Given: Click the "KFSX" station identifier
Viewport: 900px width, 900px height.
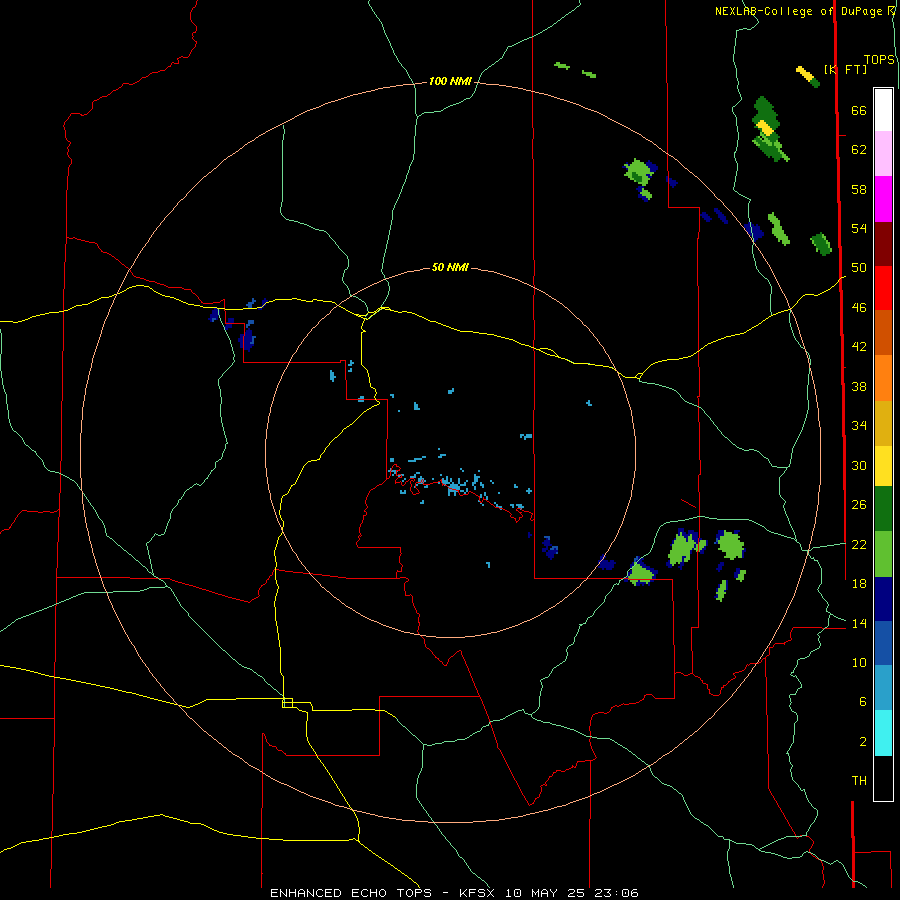Looking at the screenshot, I should 479,893.
